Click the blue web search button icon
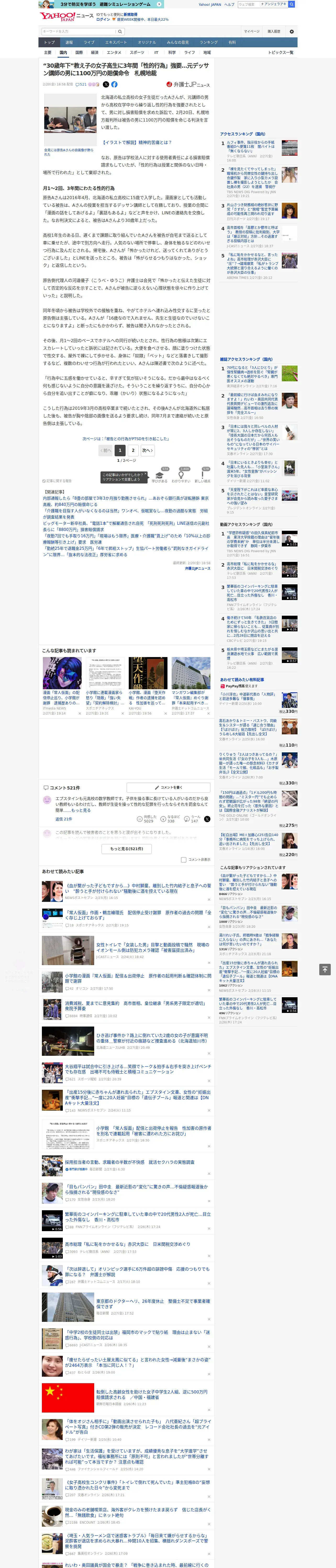This screenshot has height=1568, width=336. pyautogui.click(x=292, y=4)
